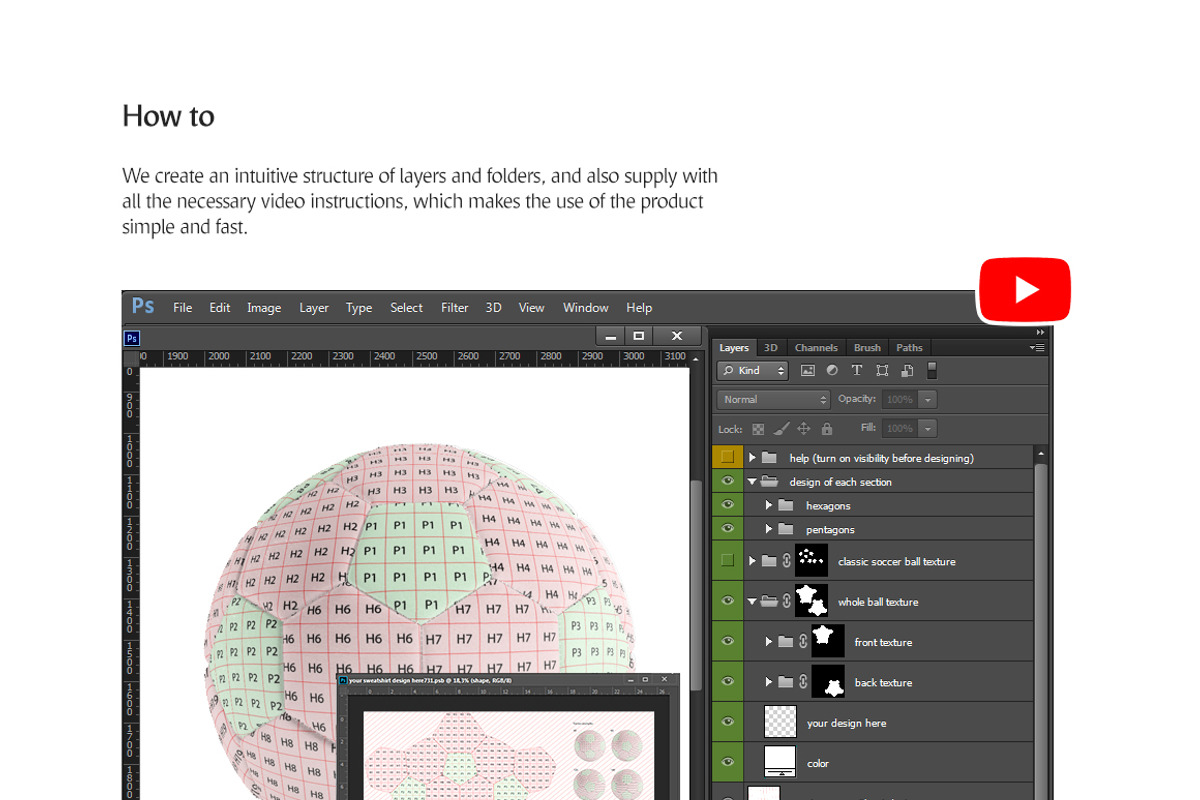Select the type layer filter icon

pyautogui.click(x=857, y=370)
